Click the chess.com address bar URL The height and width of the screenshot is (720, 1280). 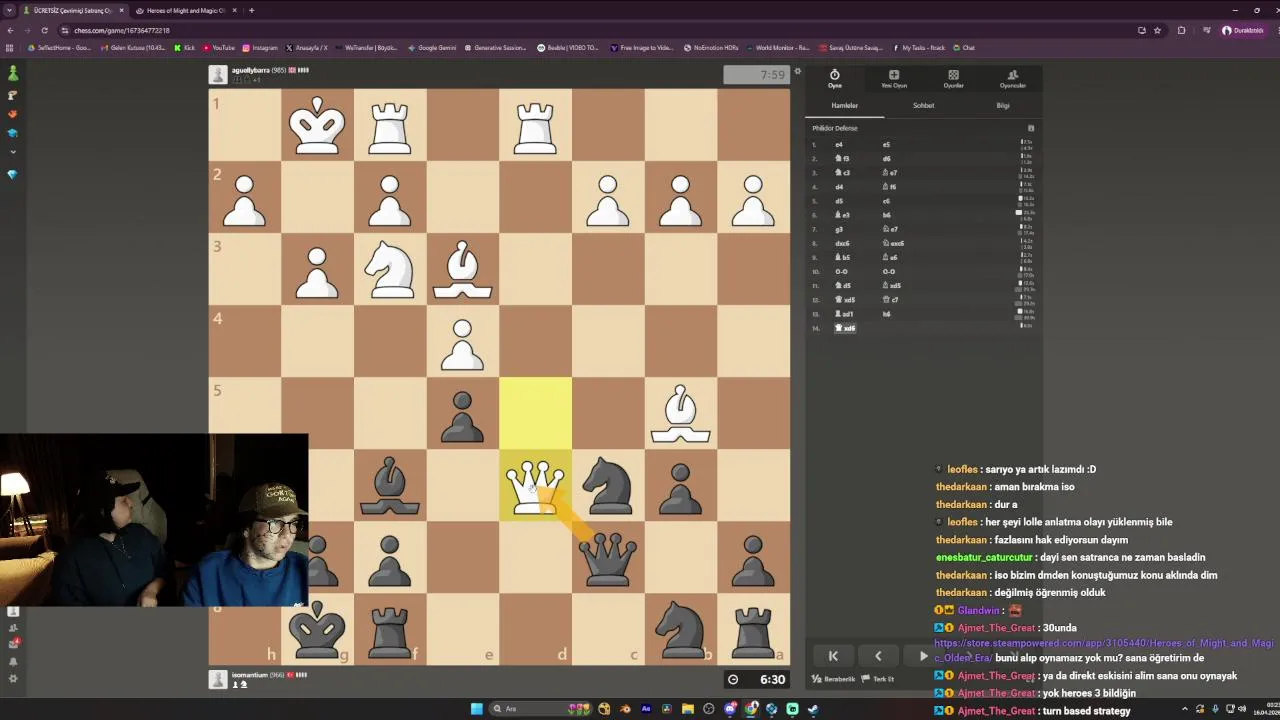[122, 30]
